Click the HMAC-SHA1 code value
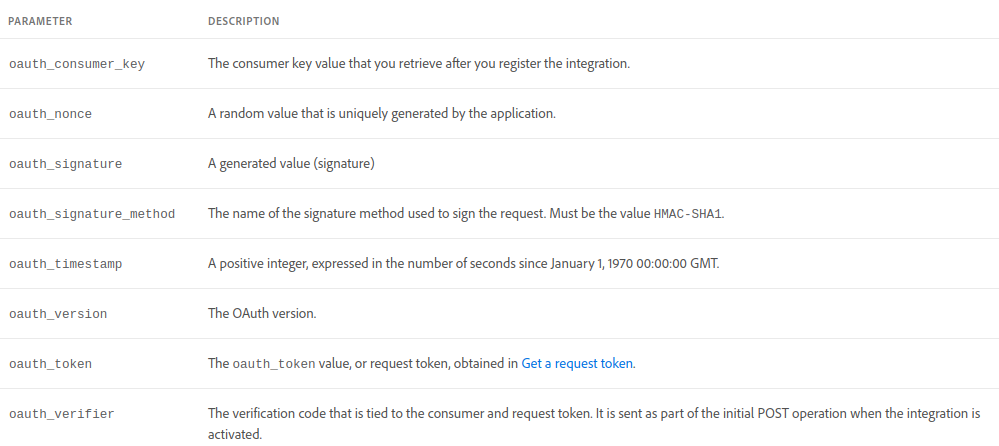The width and height of the screenshot is (999, 446). coord(688,214)
